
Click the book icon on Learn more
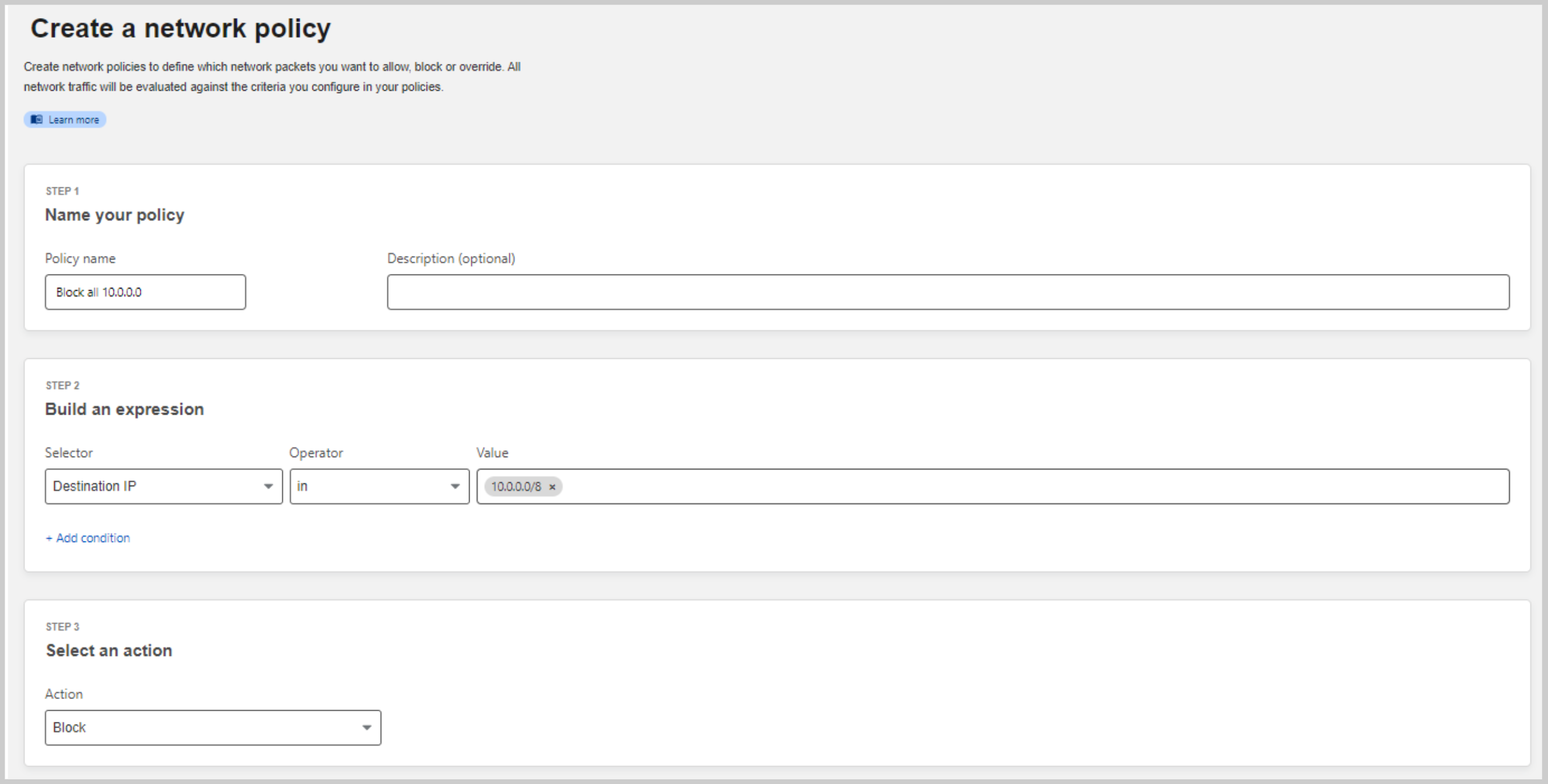click(35, 120)
